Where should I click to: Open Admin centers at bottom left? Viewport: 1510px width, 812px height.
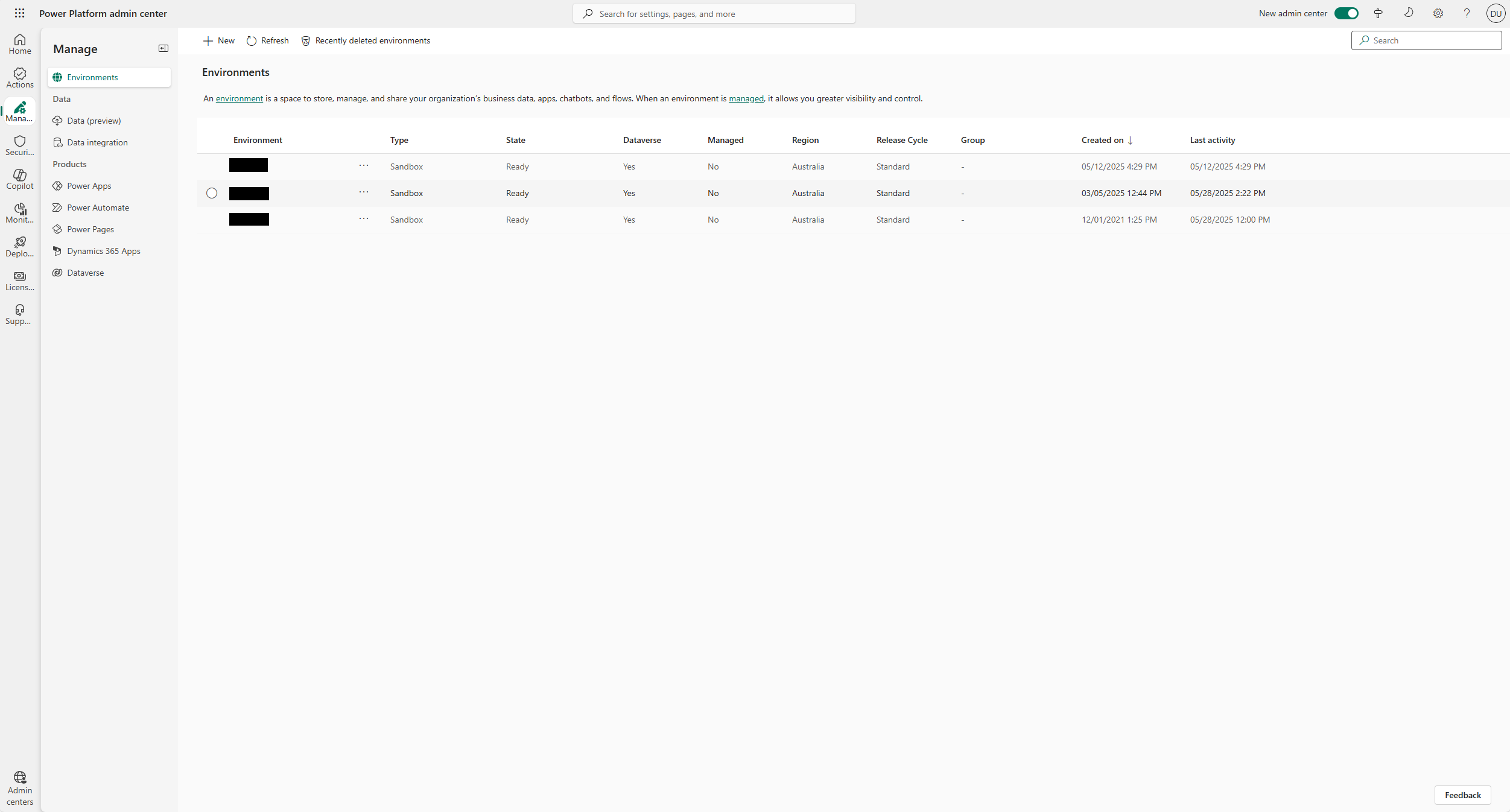click(x=20, y=788)
